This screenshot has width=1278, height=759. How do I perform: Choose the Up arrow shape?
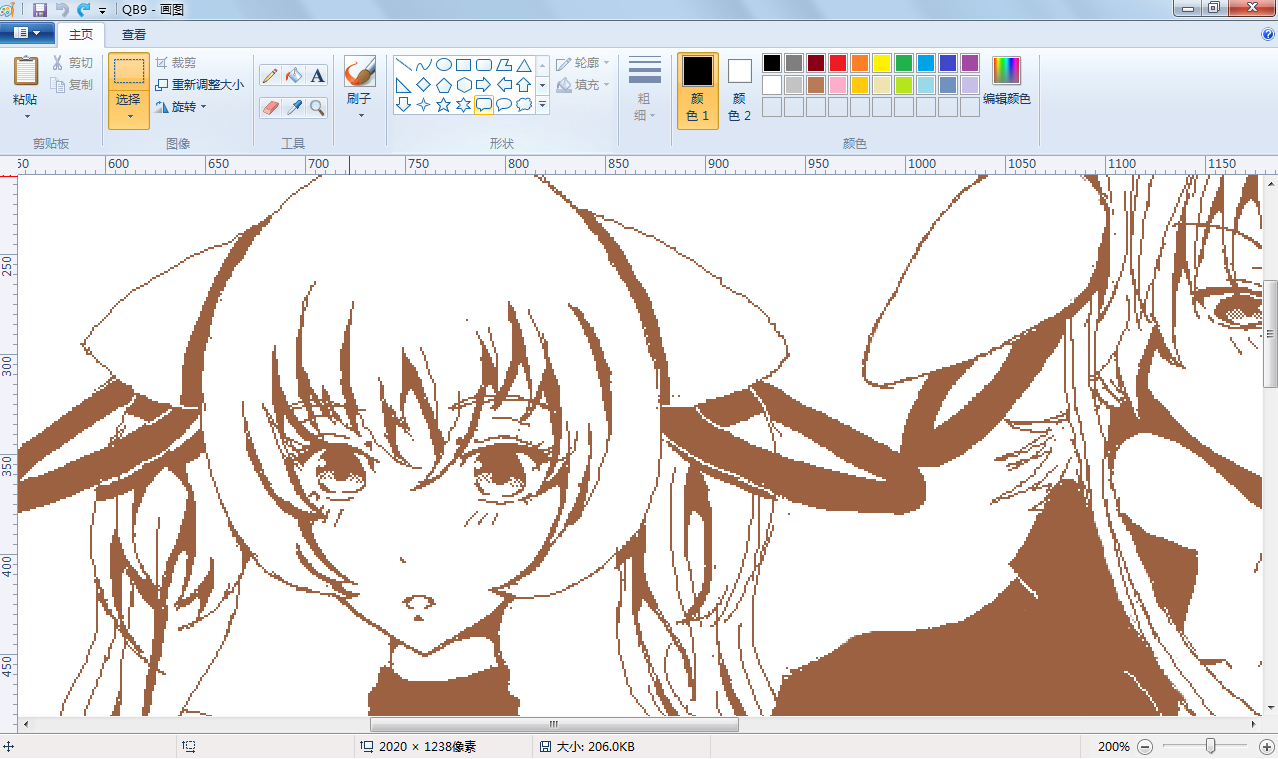(524, 85)
